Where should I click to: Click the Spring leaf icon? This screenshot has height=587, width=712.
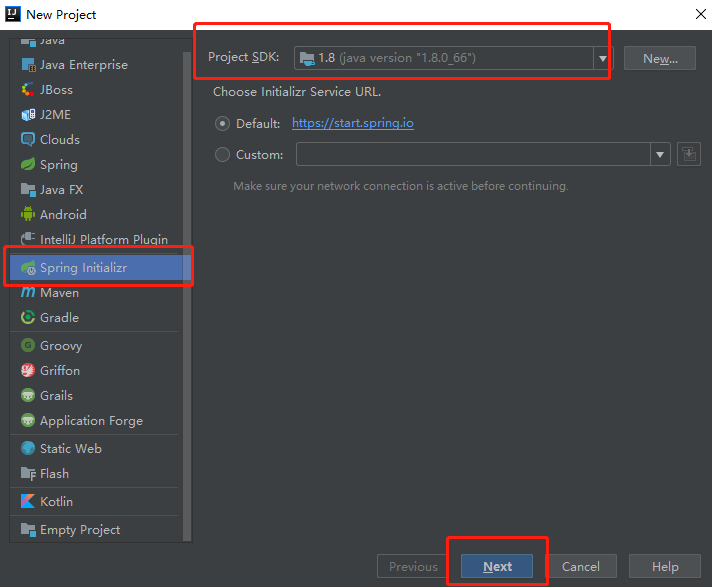(28, 164)
